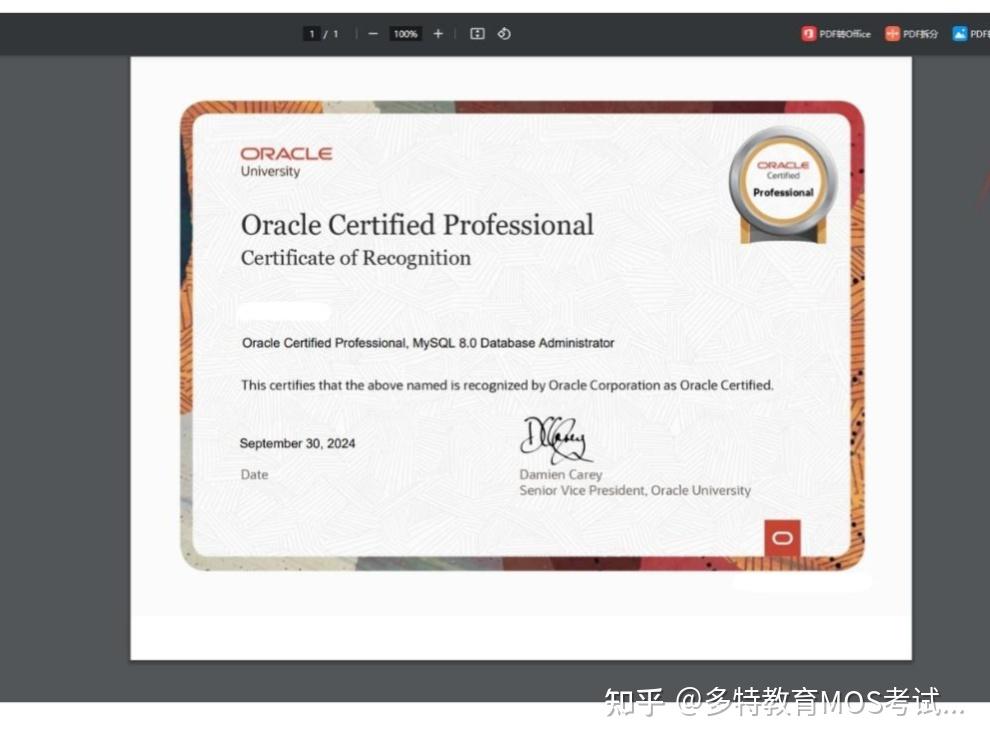Rotate the document with the rotate icon
Image resolution: width=990 pixels, height=743 pixels.
(503, 33)
